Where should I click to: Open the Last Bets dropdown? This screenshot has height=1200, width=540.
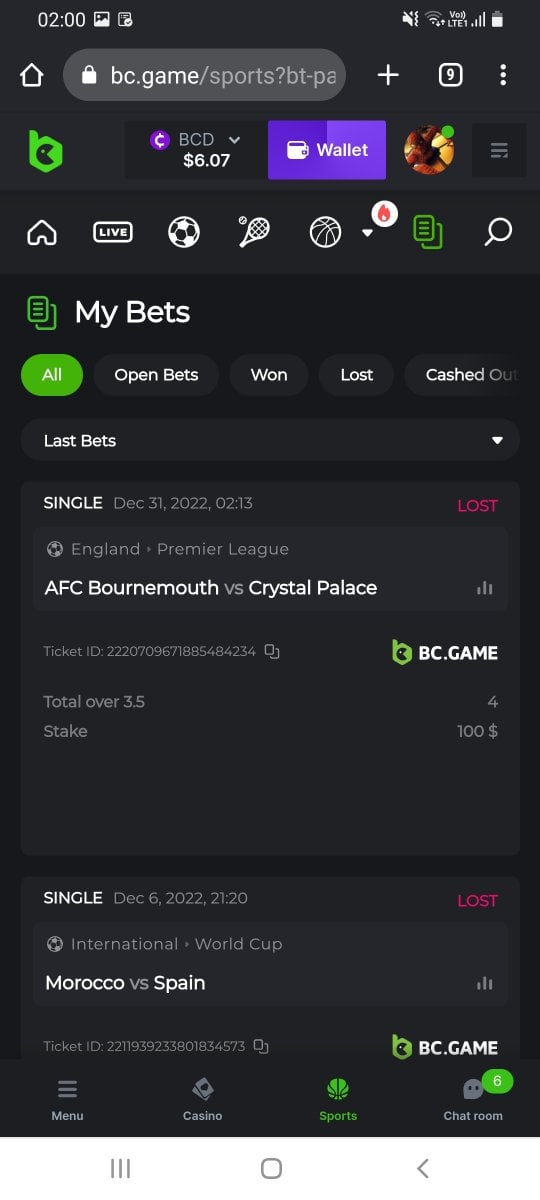click(x=270, y=440)
